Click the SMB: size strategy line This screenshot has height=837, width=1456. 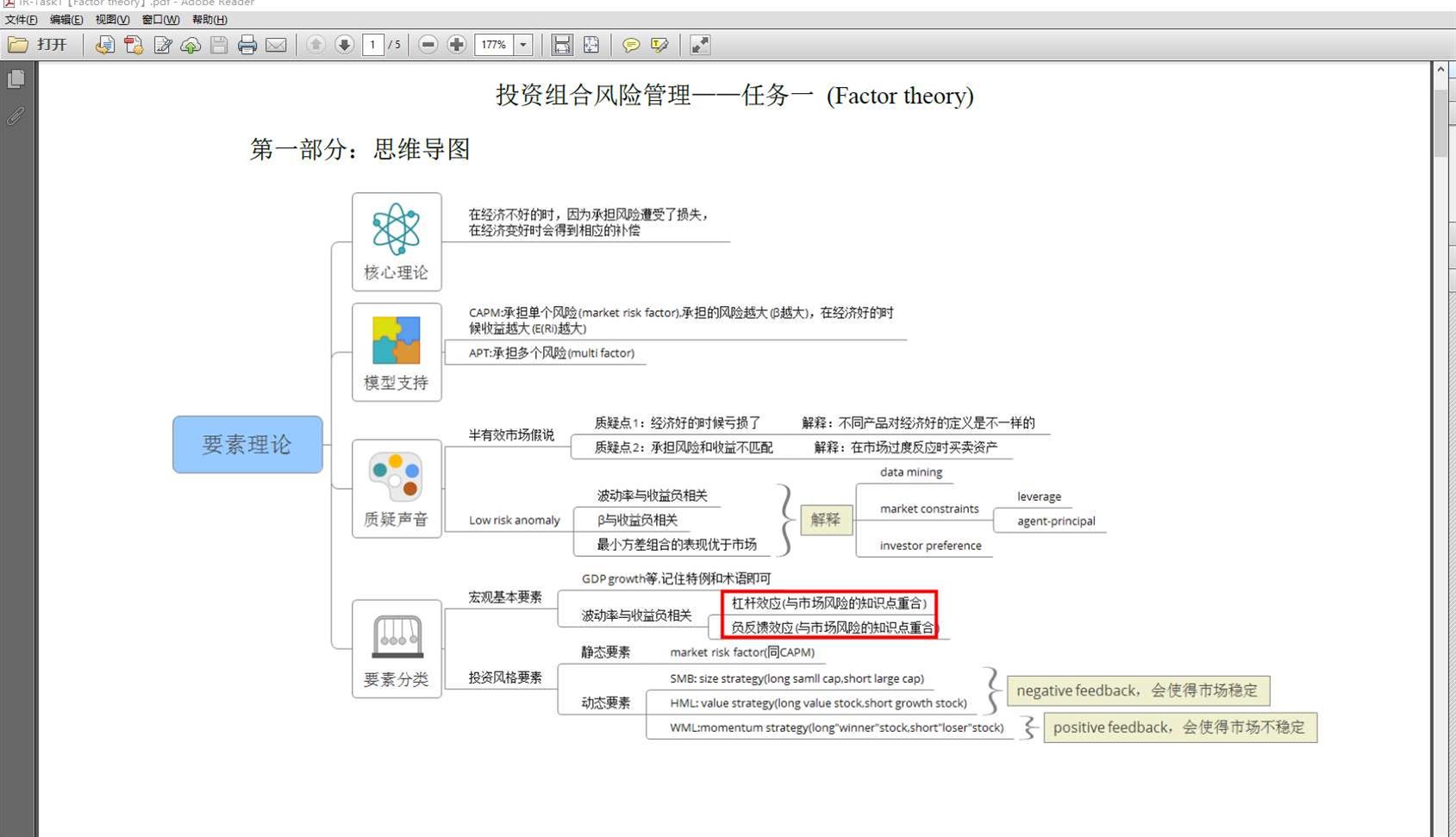[x=797, y=678]
